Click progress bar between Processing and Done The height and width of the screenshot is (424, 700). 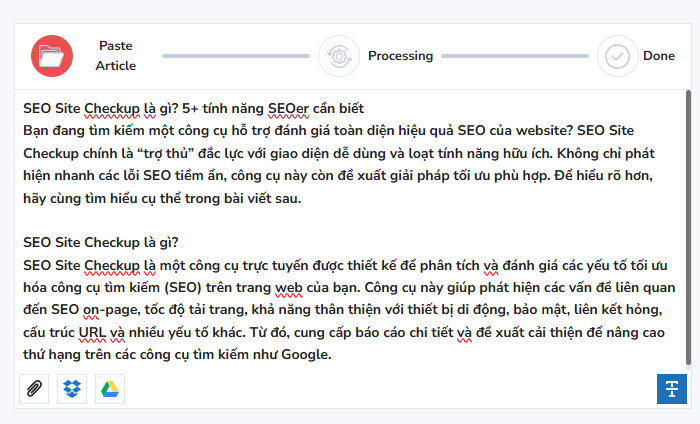tap(515, 56)
